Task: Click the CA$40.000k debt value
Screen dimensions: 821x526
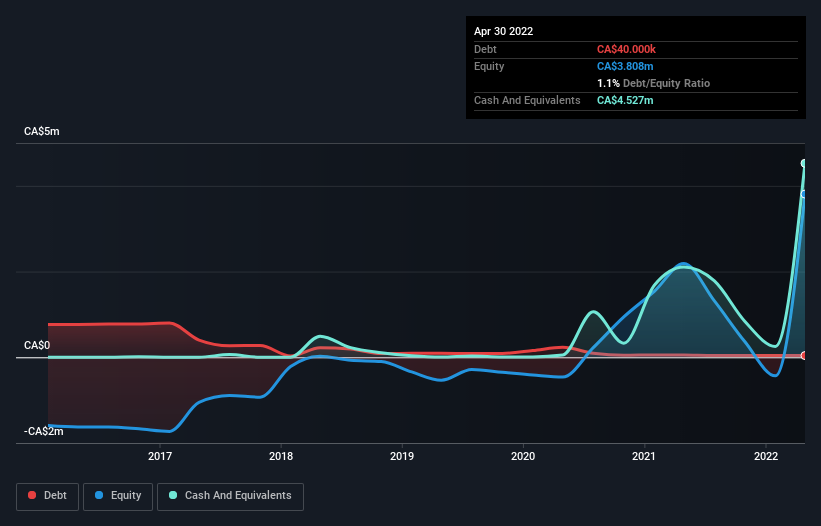Action: point(626,49)
